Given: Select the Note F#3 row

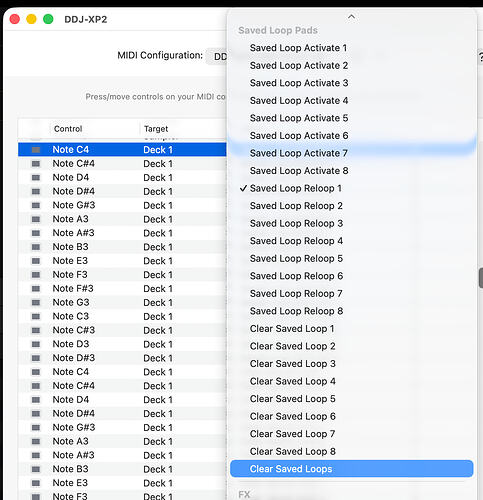Looking at the screenshot, I should 122,288.
